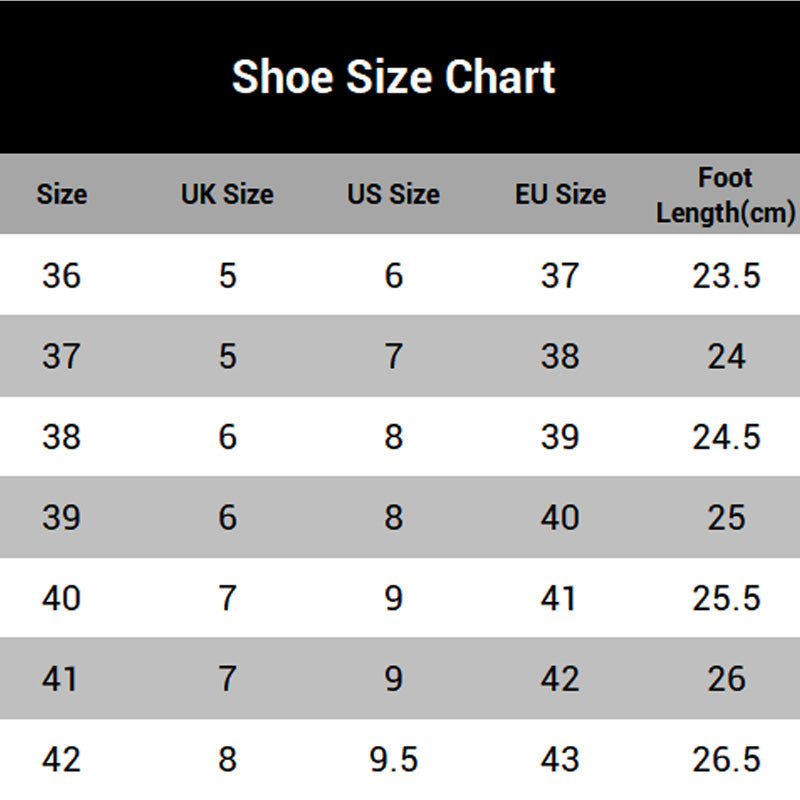Select EU size 38 cell
This screenshot has height=800, width=800.
tap(560, 356)
